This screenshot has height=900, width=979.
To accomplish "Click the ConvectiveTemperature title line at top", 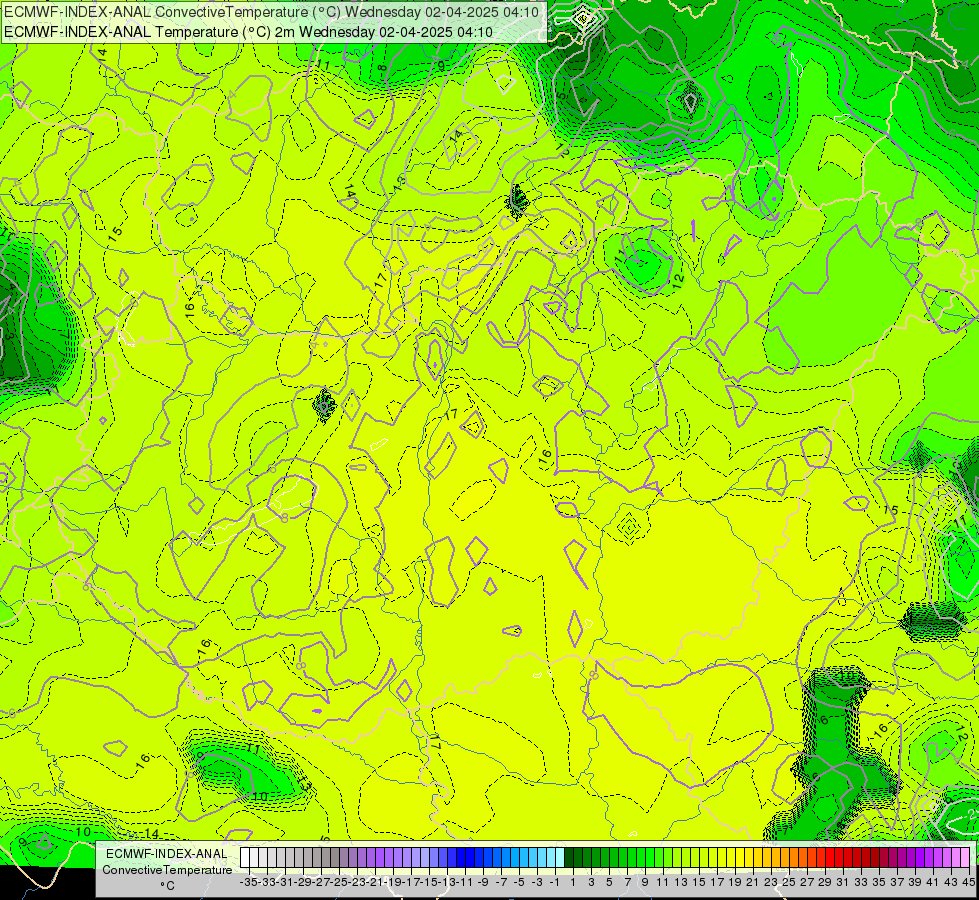I will (271, 12).
